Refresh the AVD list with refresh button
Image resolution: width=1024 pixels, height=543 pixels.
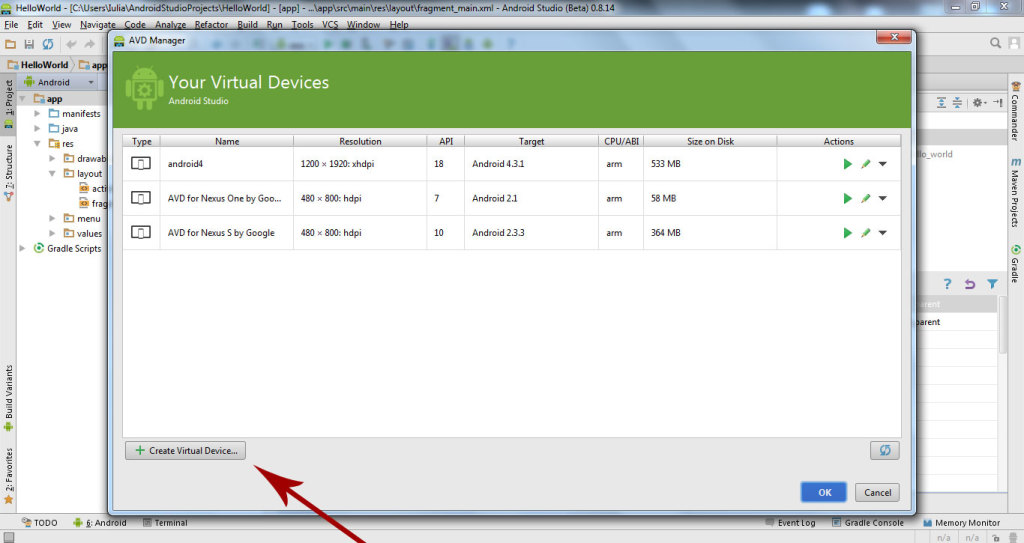[x=884, y=450]
